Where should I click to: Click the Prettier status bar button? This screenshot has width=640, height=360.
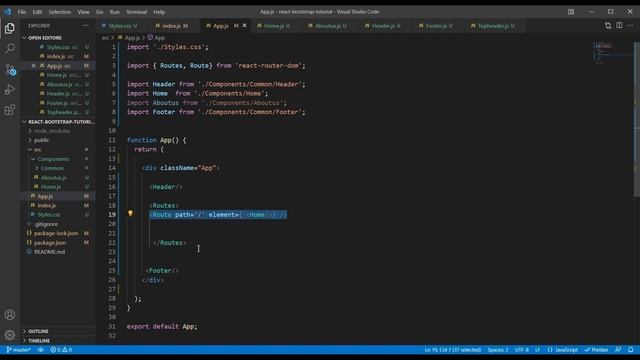coord(596,350)
